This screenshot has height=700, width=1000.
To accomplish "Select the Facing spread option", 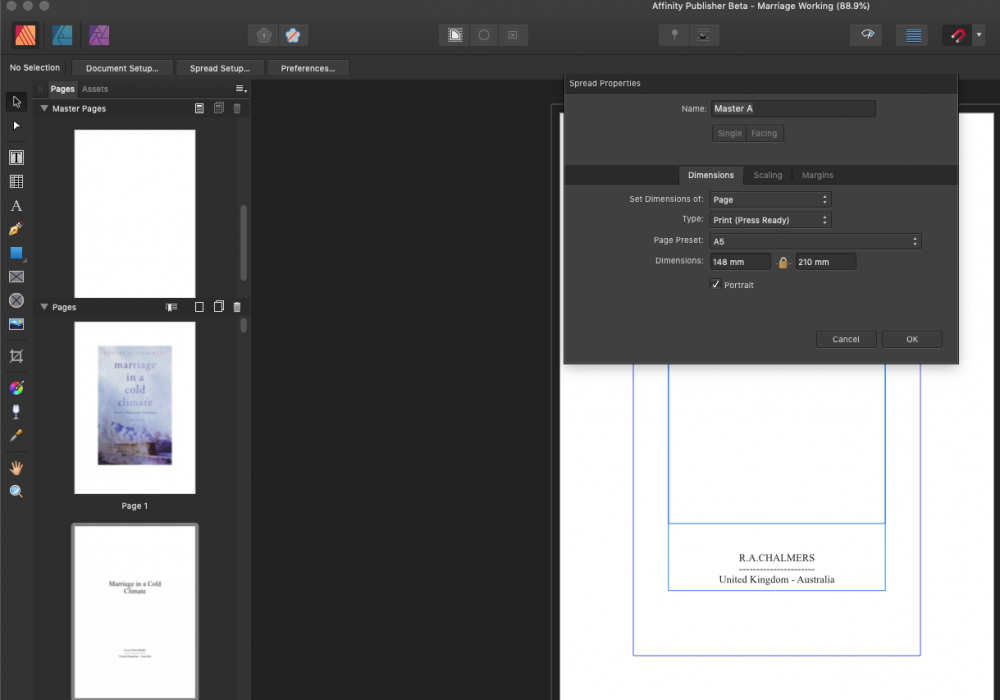I will 764,132.
